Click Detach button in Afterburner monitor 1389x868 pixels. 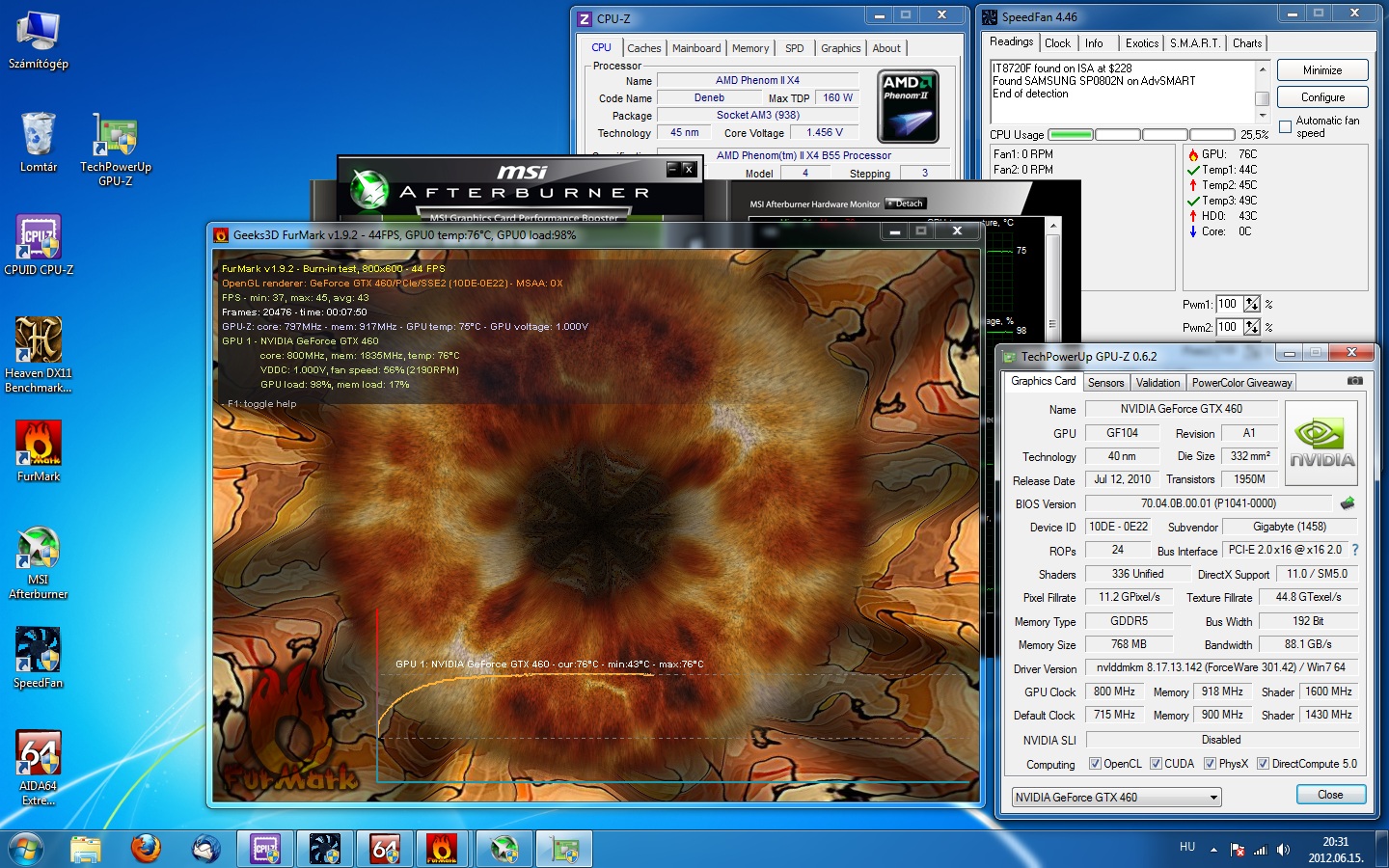coord(906,203)
